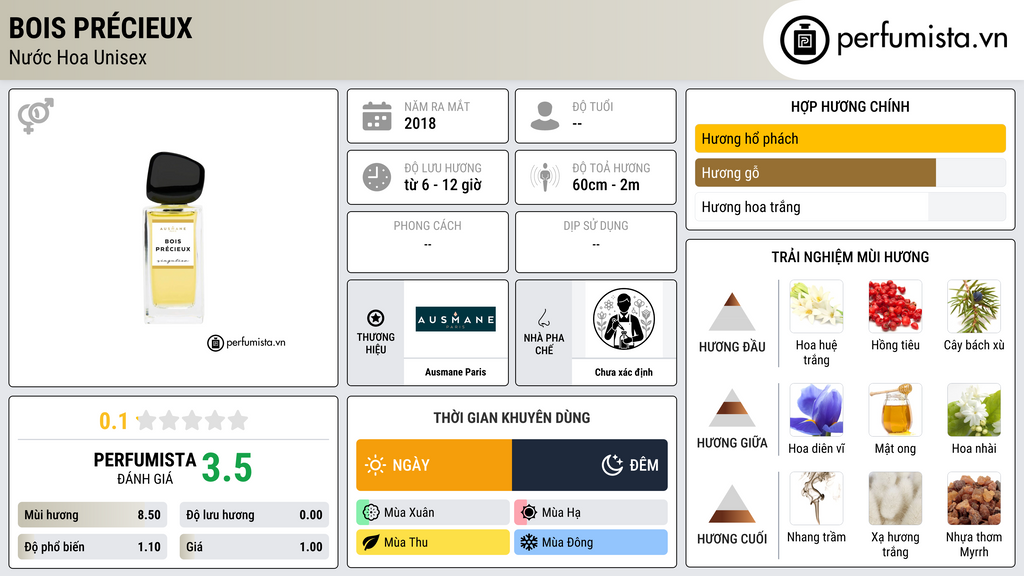Click the Giá 1.00 score row
This screenshot has width=1024, height=576.
click(x=254, y=547)
